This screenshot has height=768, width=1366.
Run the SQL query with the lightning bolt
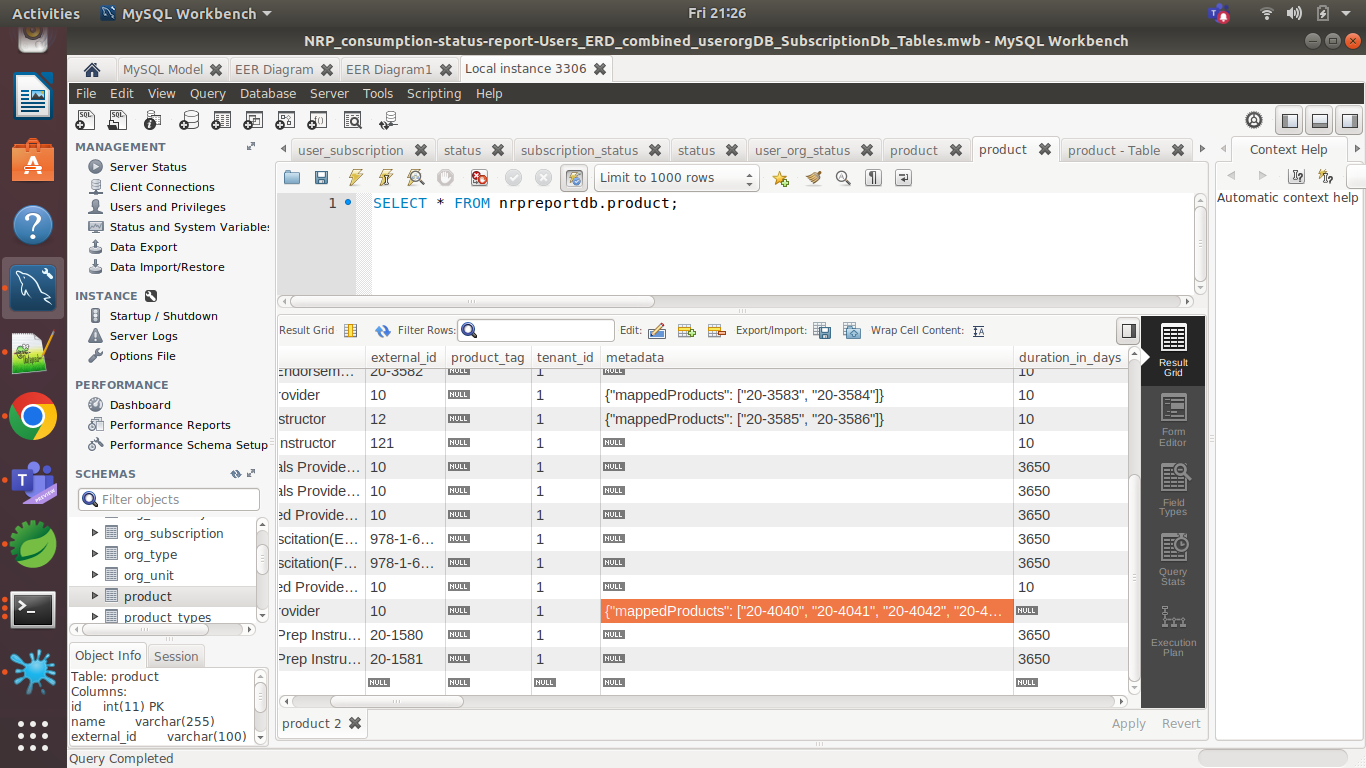[x=355, y=177]
